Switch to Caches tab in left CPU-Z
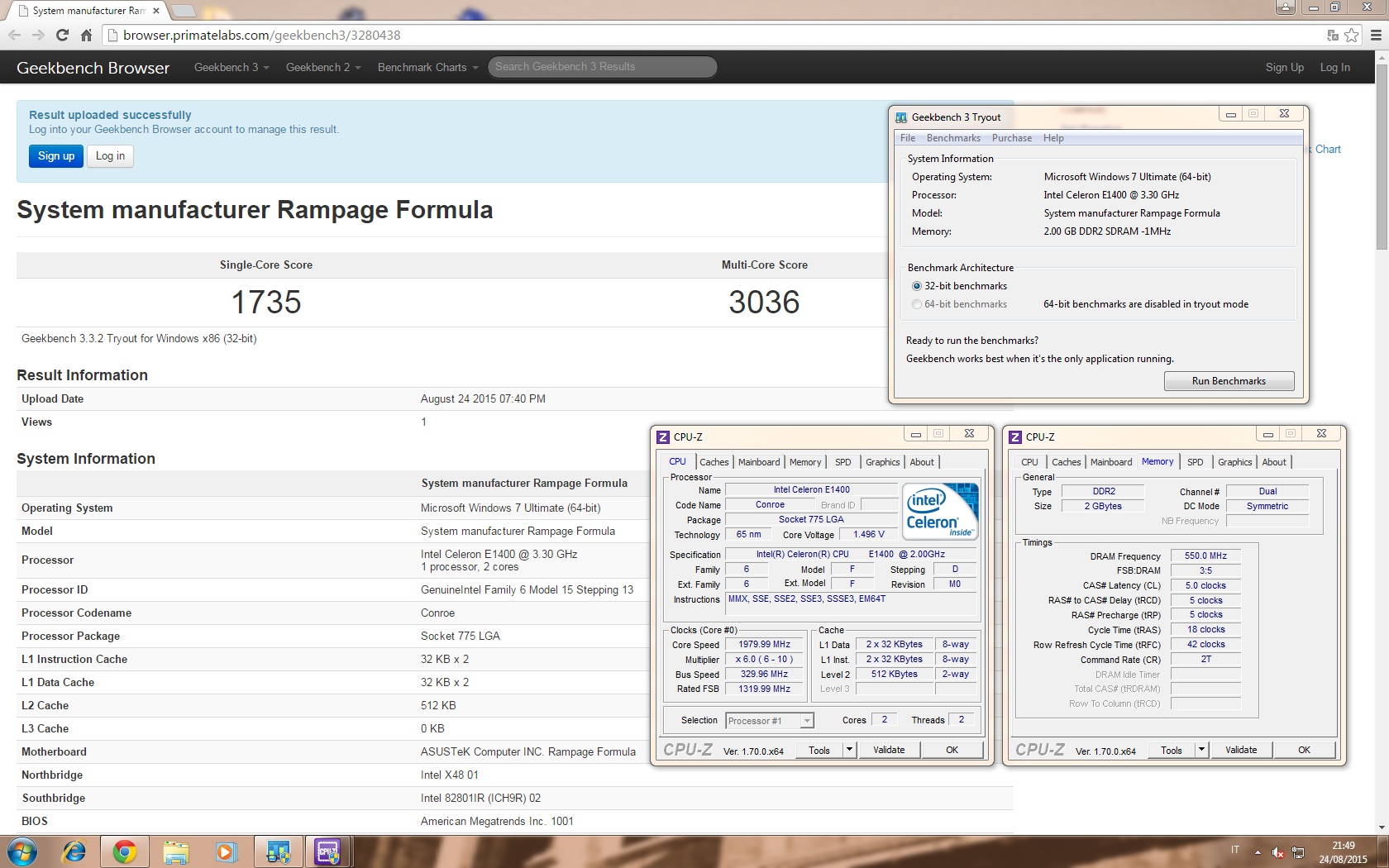Screen dimensions: 1389x868 (x=714, y=462)
